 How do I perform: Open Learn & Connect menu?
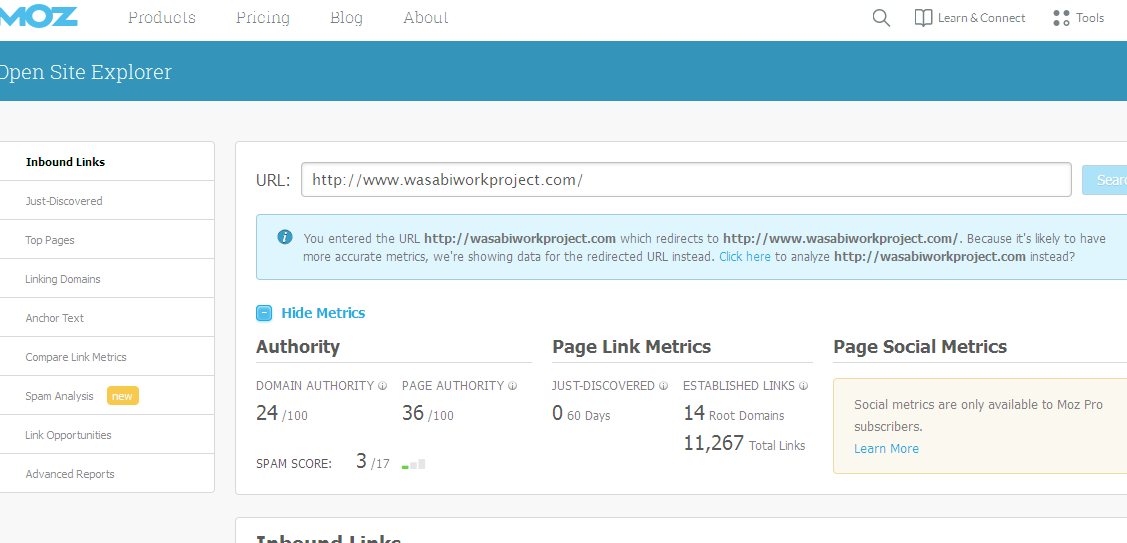[981, 18]
